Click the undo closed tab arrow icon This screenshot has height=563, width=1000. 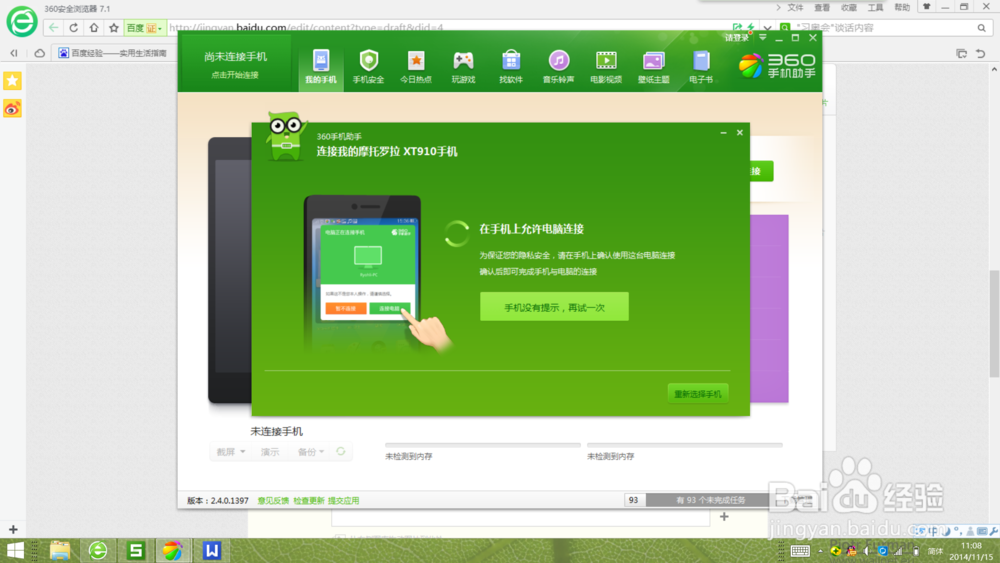pyautogui.click(x=981, y=54)
